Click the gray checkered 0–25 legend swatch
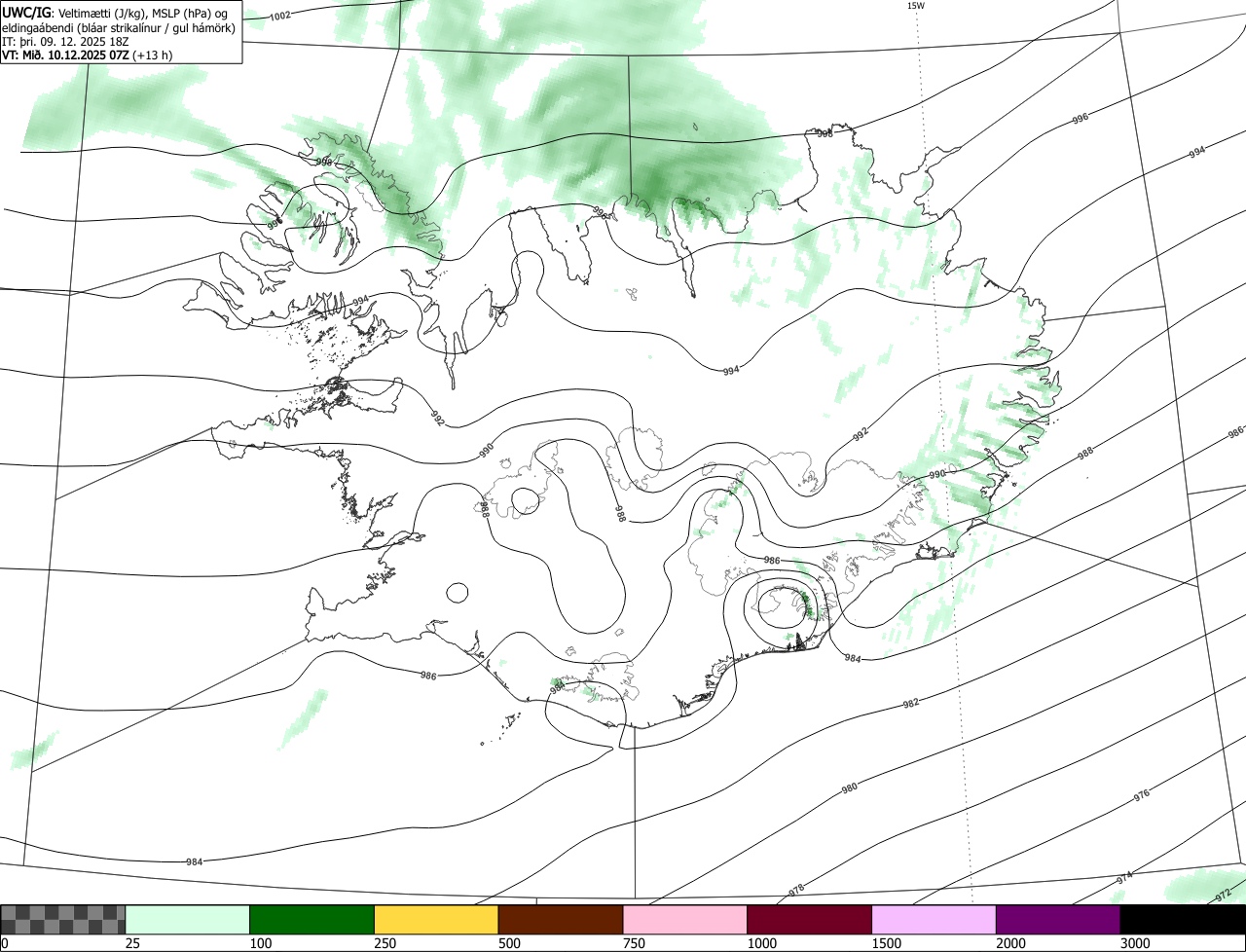 63,920
